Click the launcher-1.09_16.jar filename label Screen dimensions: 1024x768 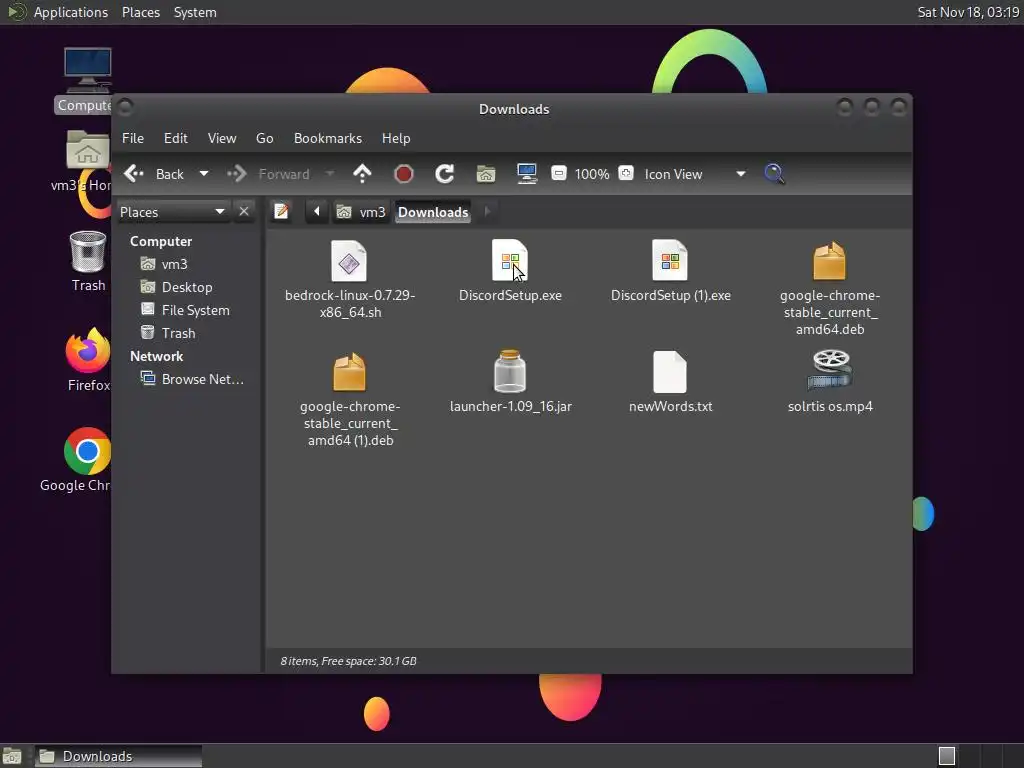click(x=511, y=406)
